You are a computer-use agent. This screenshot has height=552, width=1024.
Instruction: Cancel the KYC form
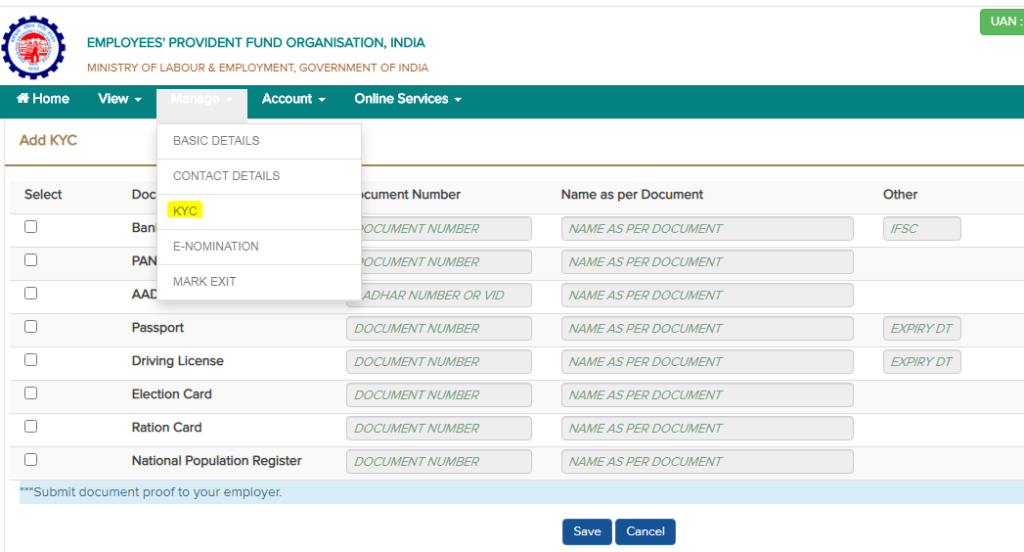645,532
